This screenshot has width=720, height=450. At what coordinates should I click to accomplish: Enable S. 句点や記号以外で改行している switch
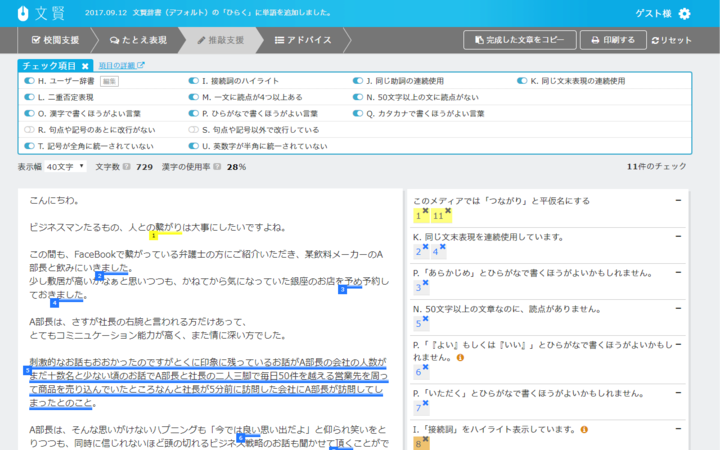(x=194, y=130)
